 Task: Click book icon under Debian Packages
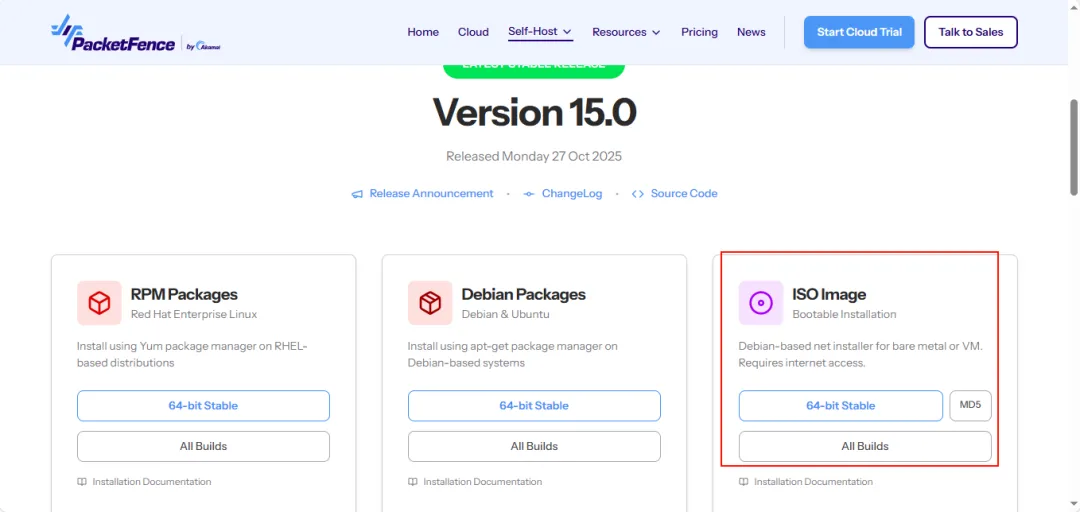pyautogui.click(x=413, y=482)
